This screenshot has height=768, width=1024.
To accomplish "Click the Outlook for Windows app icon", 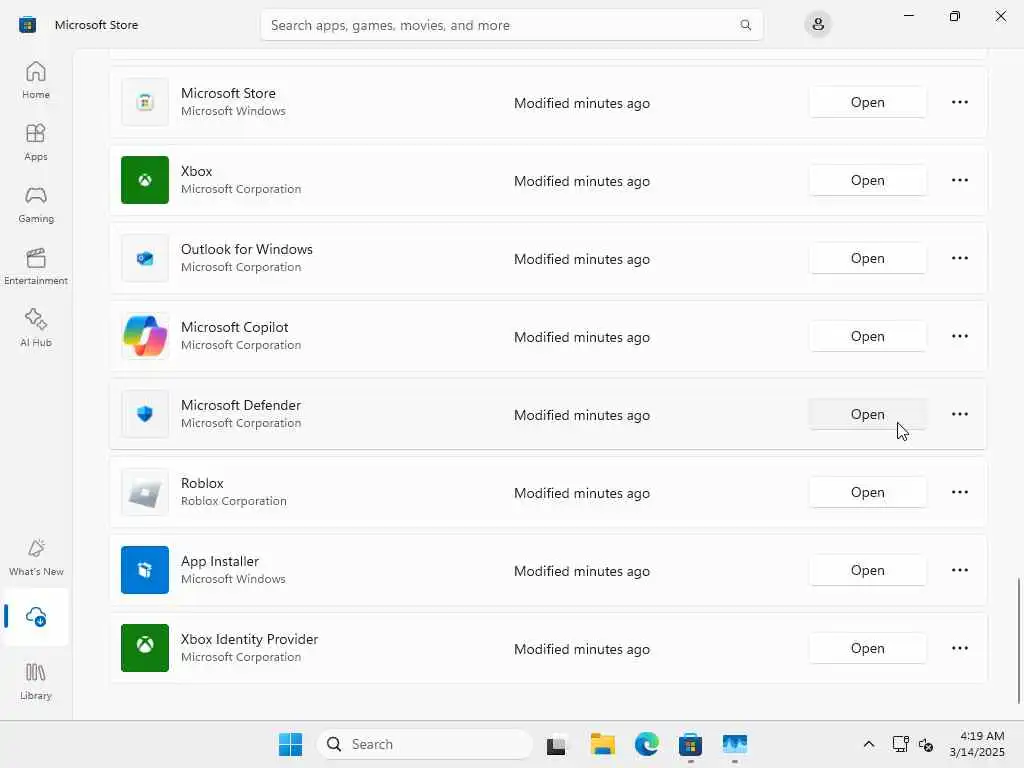I will (x=145, y=259).
